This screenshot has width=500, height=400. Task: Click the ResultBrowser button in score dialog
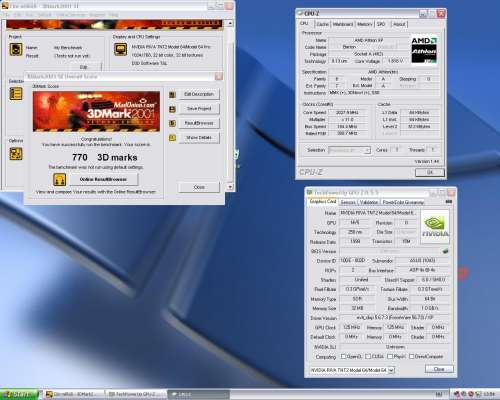[x=199, y=123]
